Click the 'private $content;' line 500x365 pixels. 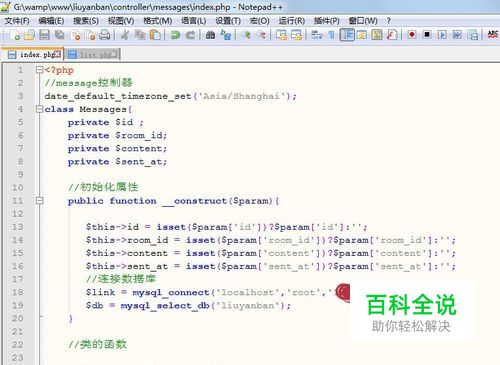tap(117, 148)
